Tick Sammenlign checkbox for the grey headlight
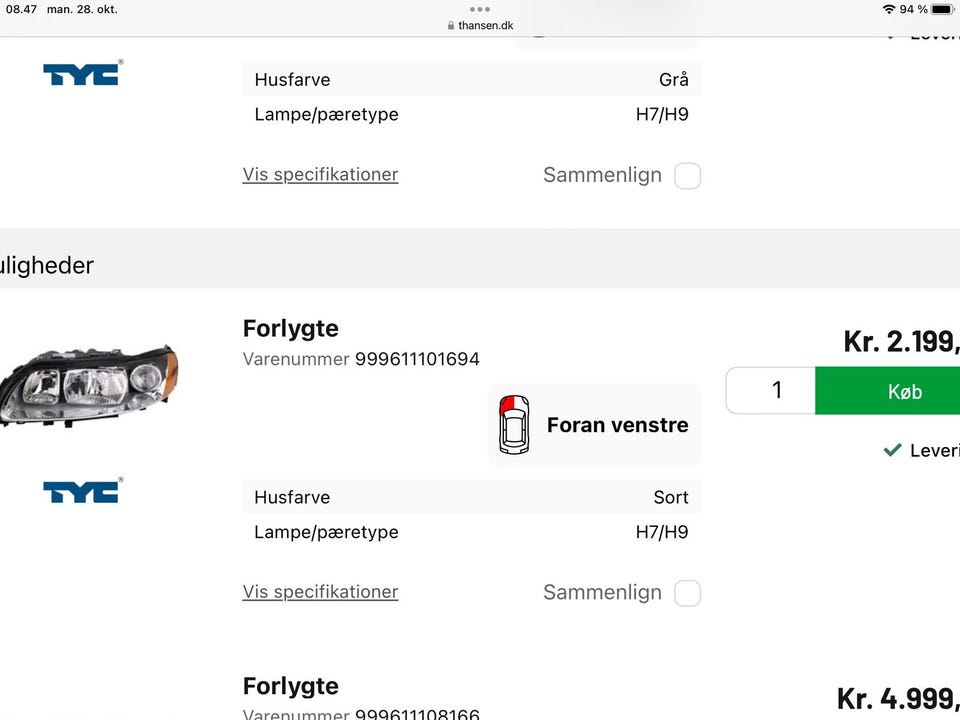 (x=687, y=176)
